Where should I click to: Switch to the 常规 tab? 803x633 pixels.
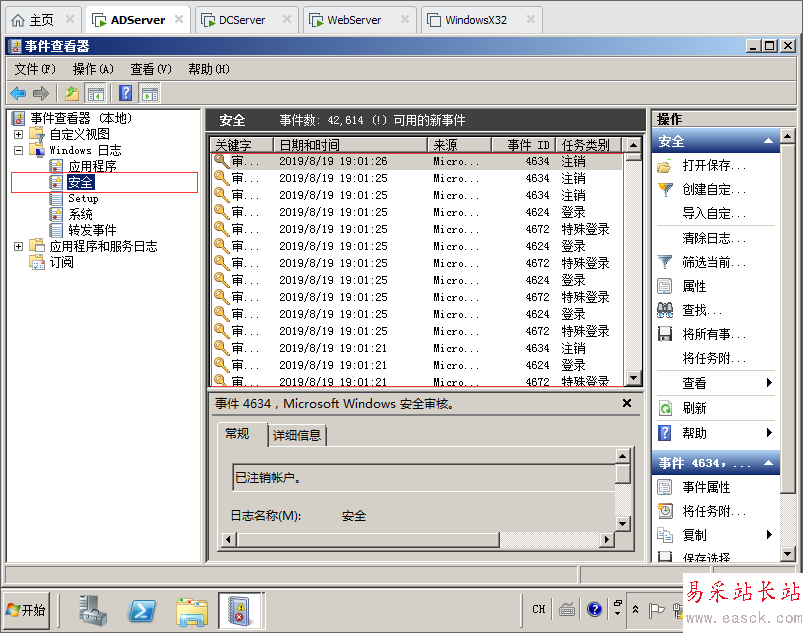237,434
